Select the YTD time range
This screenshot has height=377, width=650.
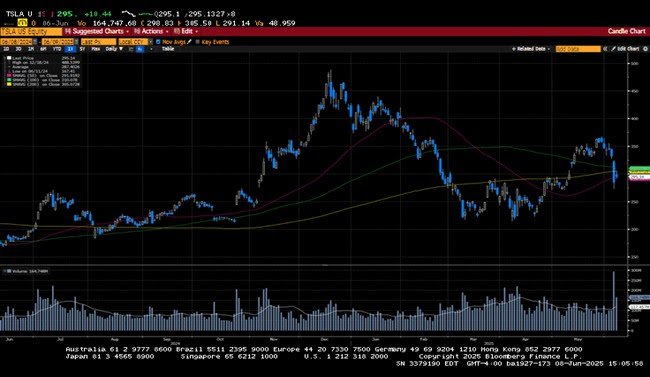coord(57,49)
